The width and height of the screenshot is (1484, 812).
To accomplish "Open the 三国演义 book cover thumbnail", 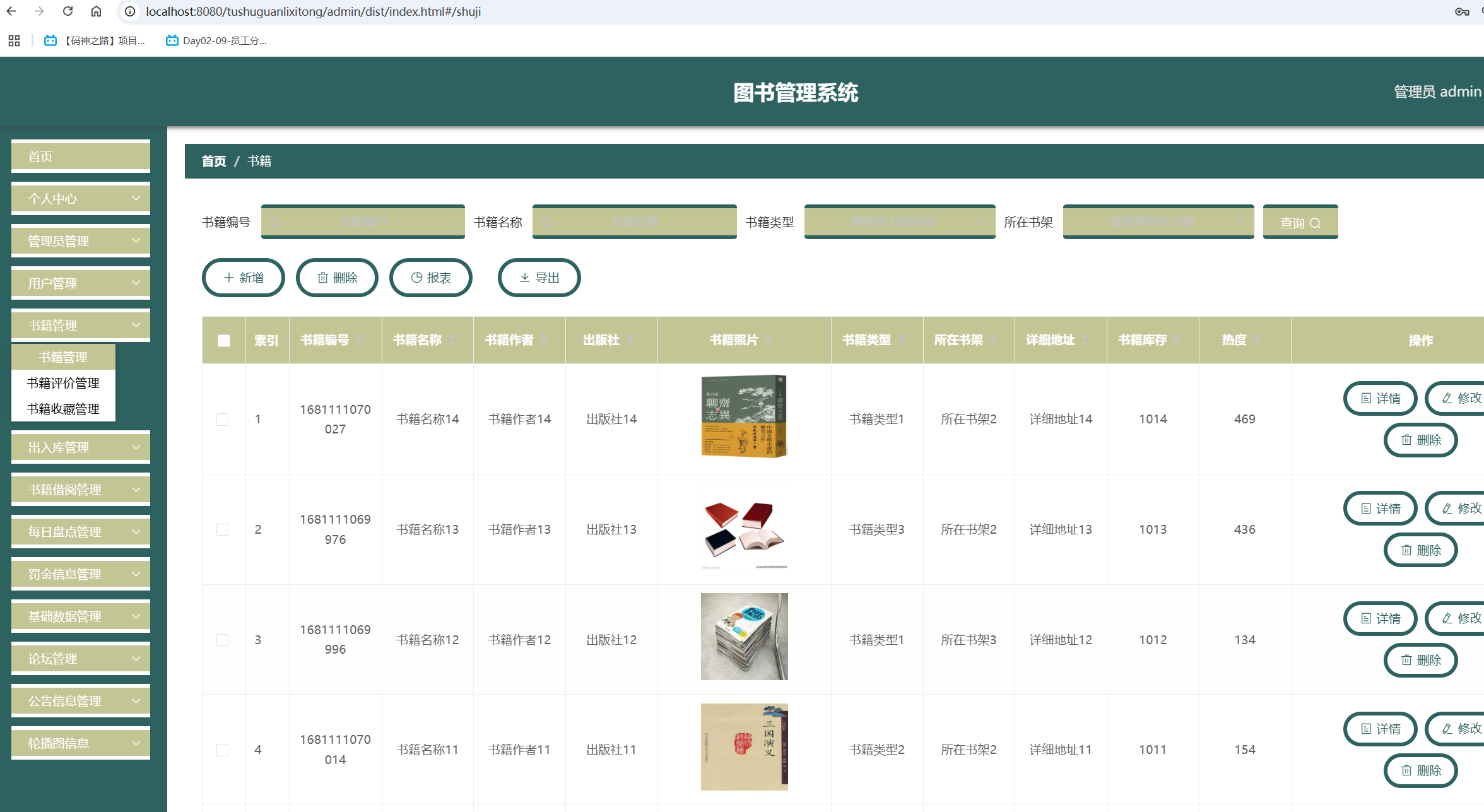I will click(745, 747).
